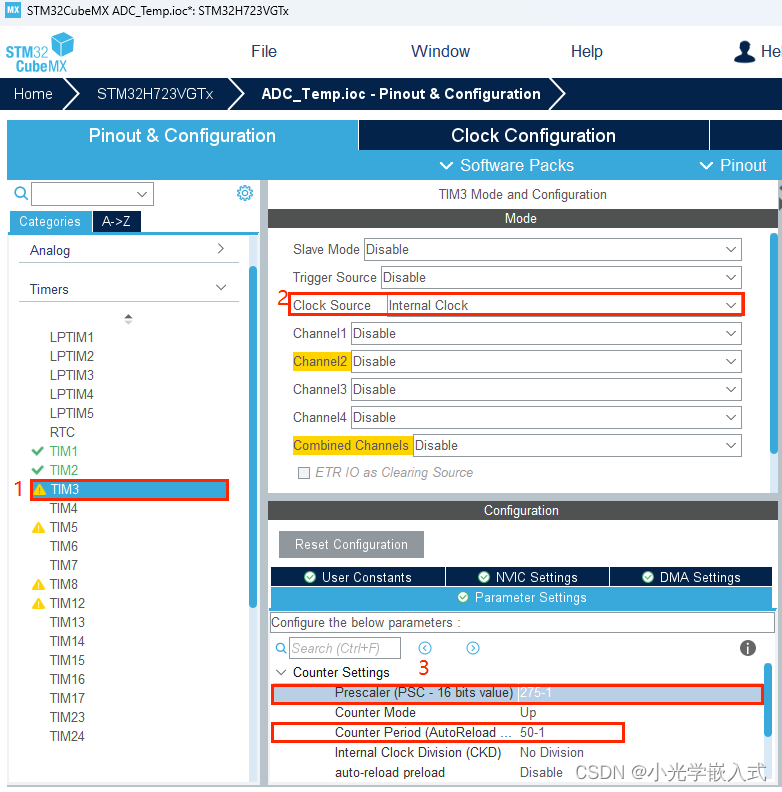This screenshot has height=792, width=782.
Task: Click the parameter search magnifier icon
Action: tap(281, 648)
